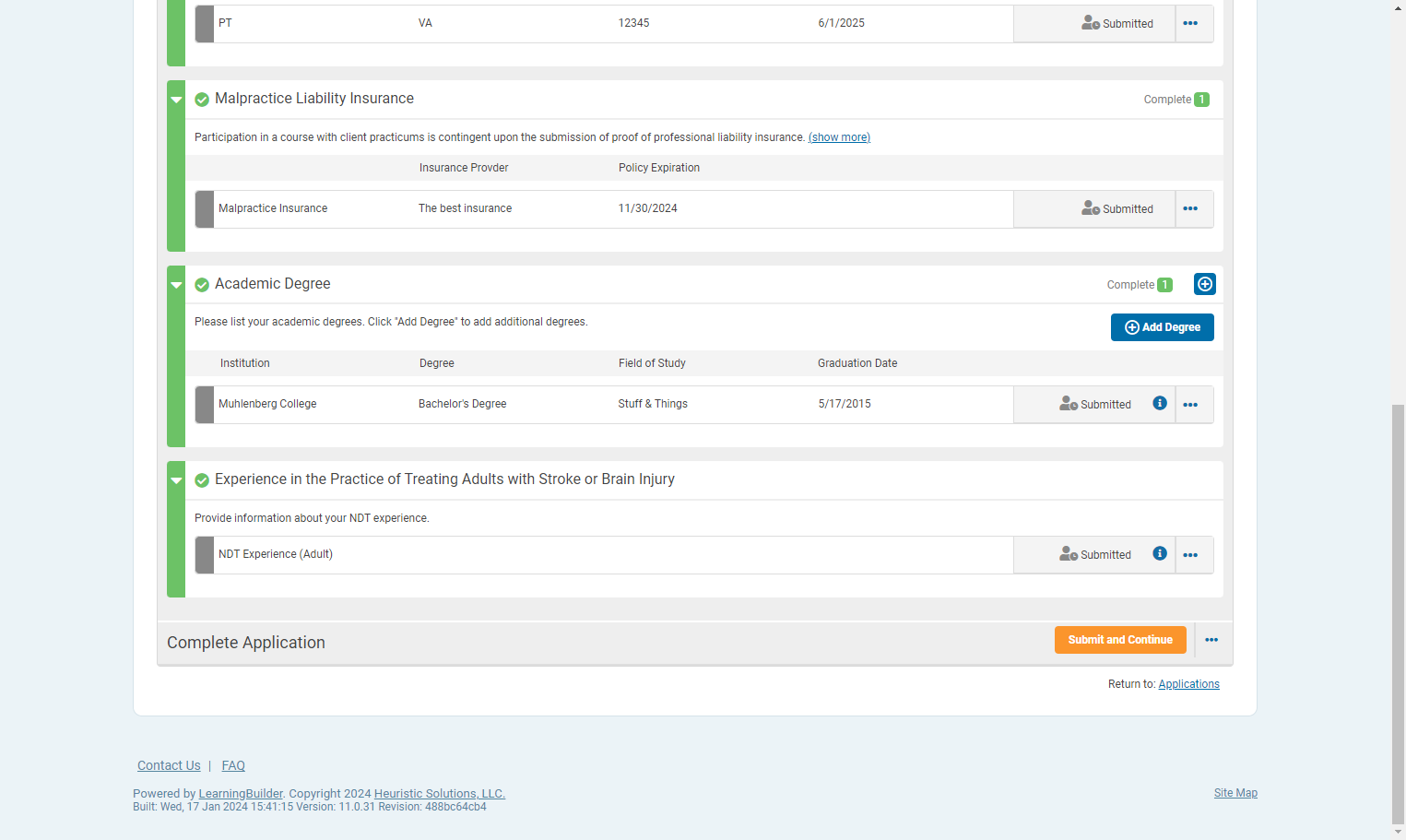Open the NDT Experience (Adult) row's three-dot menu
The width and height of the screenshot is (1406, 840).
1190,555
